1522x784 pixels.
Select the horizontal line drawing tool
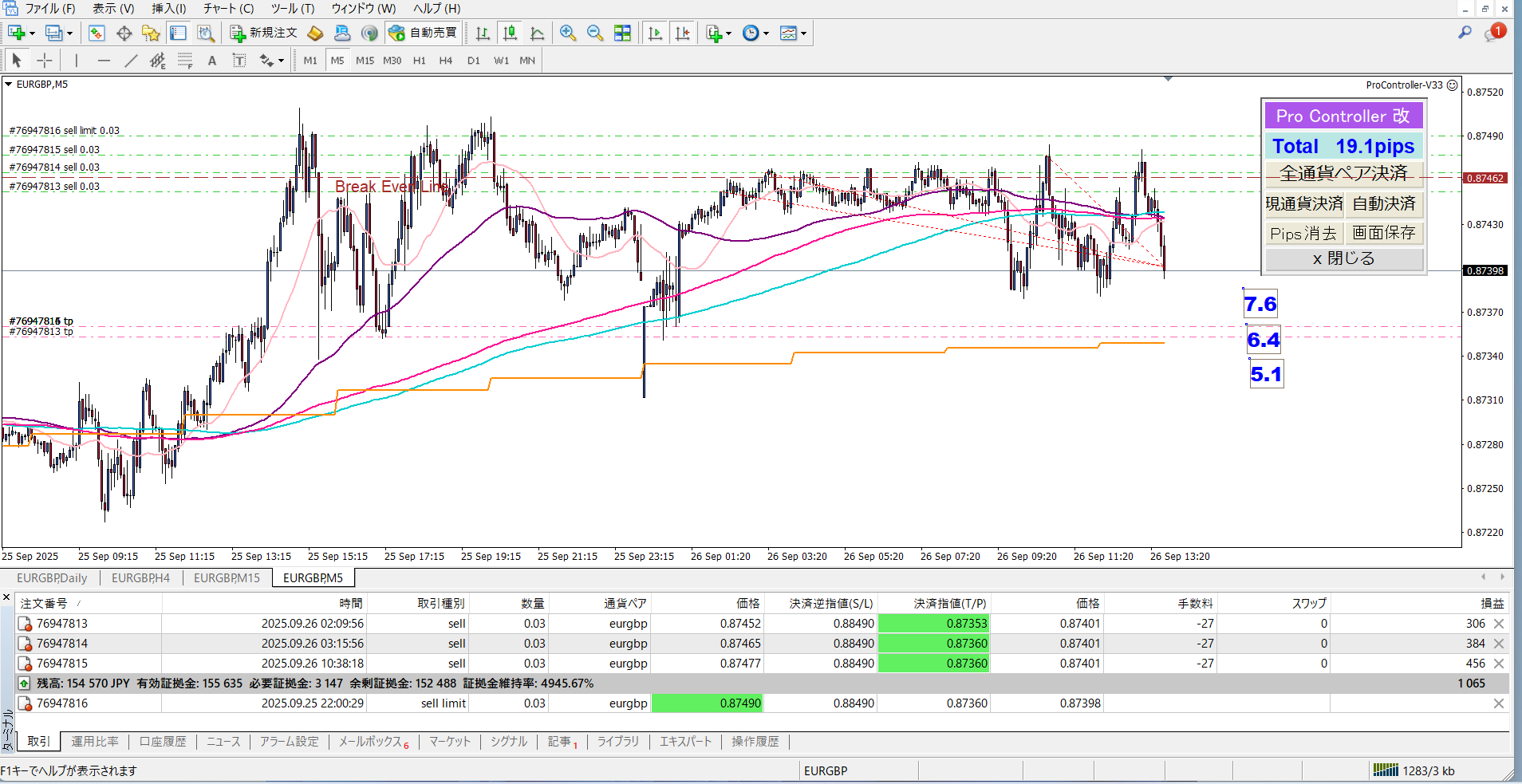104,61
